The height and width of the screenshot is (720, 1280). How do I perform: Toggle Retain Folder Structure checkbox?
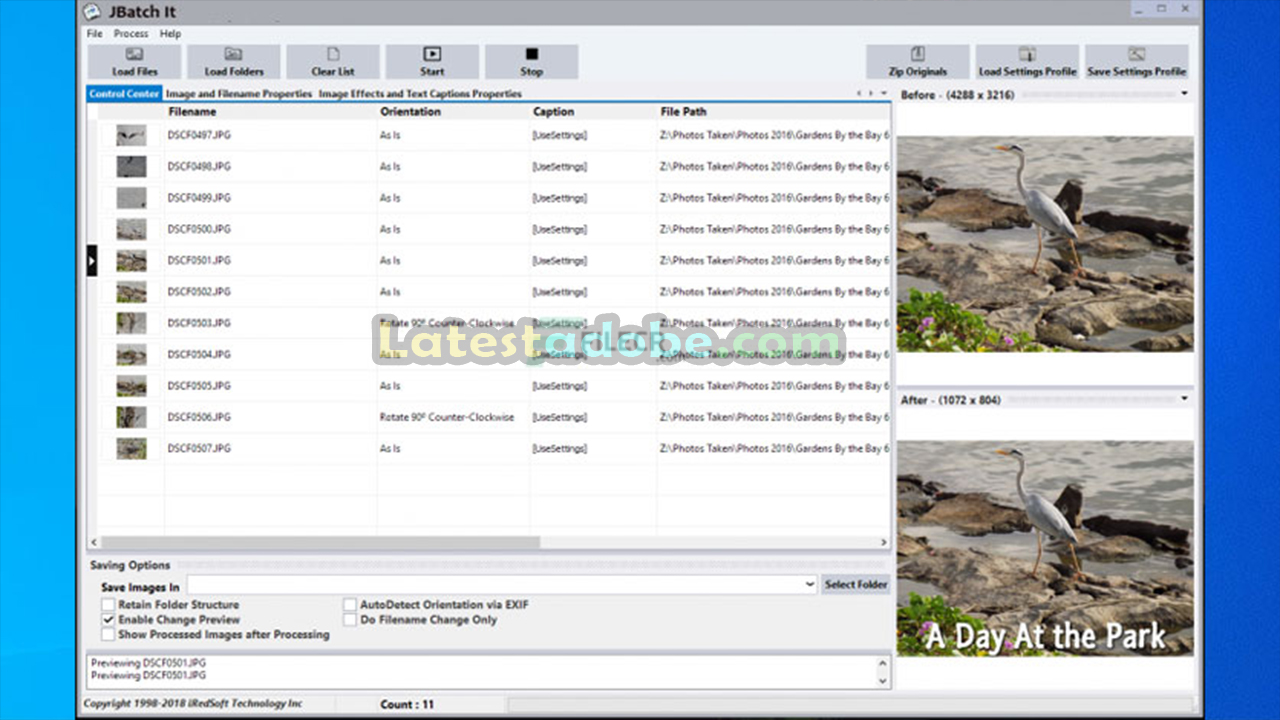108,605
